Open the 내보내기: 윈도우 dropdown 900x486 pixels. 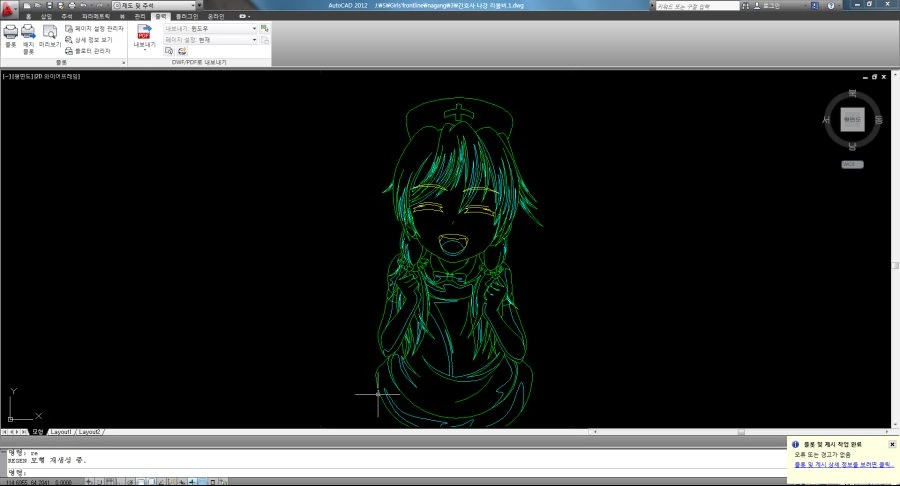tap(211, 28)
